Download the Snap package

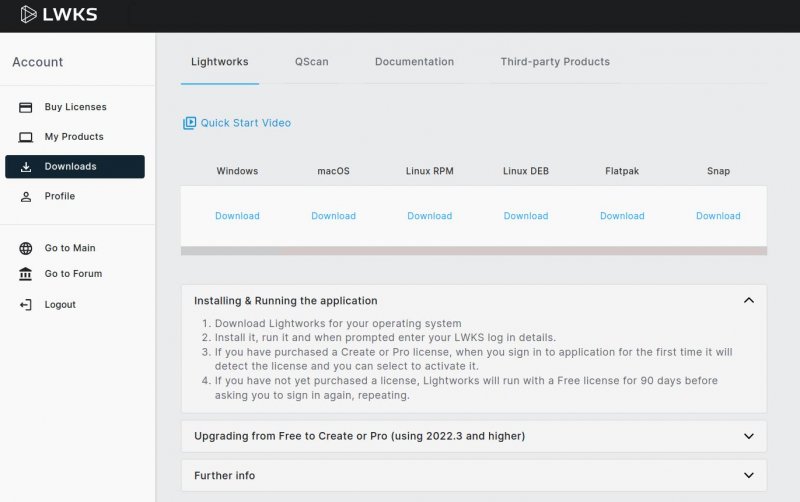click(x=718, y=216)
